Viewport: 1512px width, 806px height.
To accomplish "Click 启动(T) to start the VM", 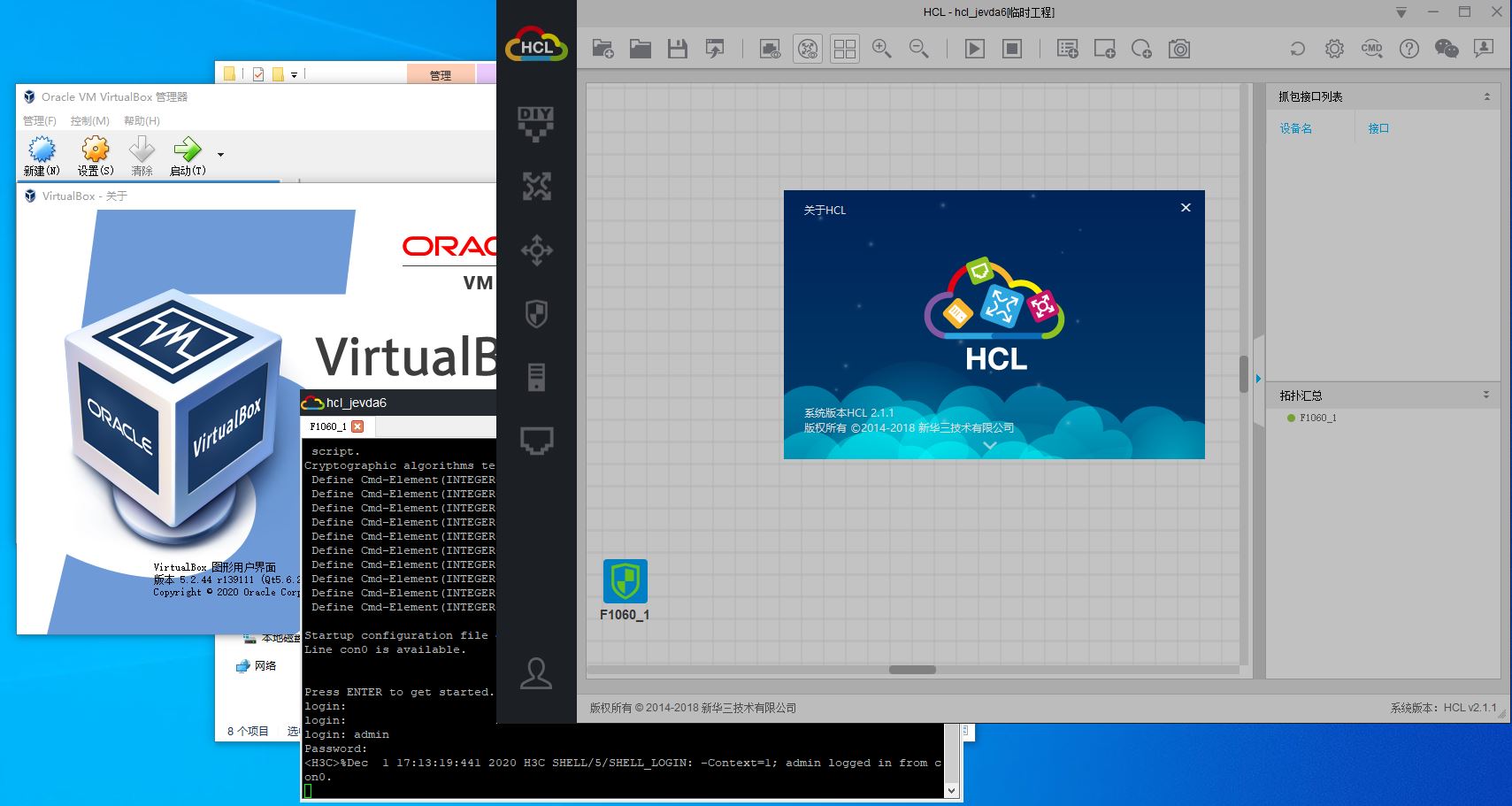I will 188,157.
